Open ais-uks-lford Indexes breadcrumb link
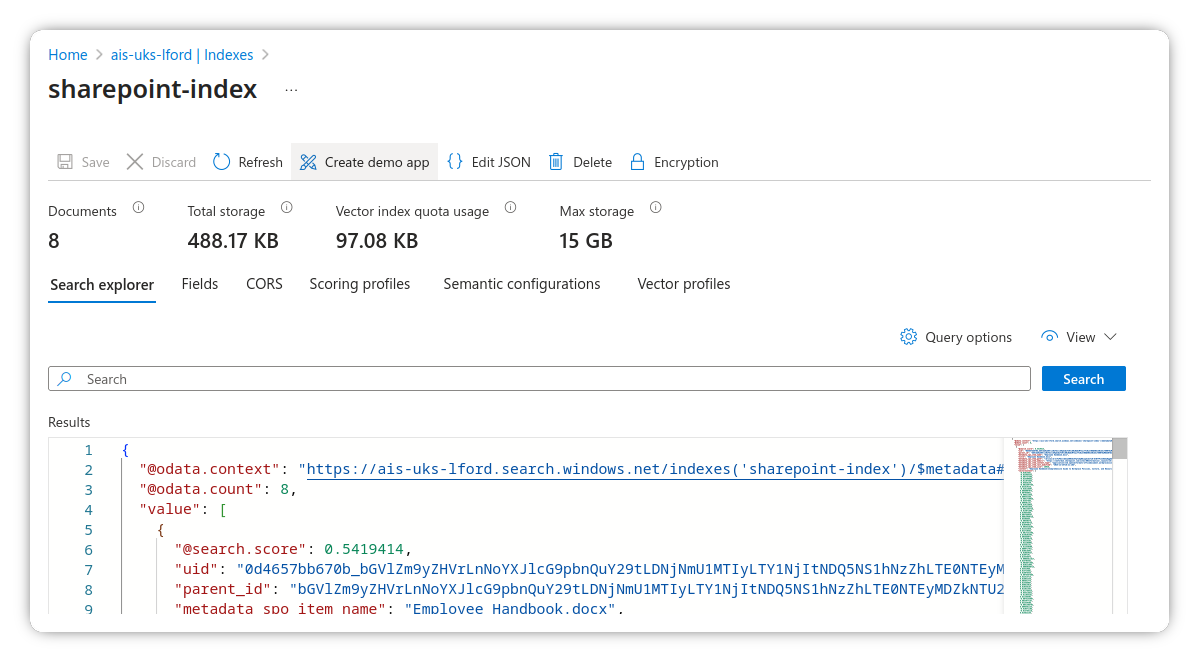Viewport: 1199px width, 662px height. (x=182, y=55)
